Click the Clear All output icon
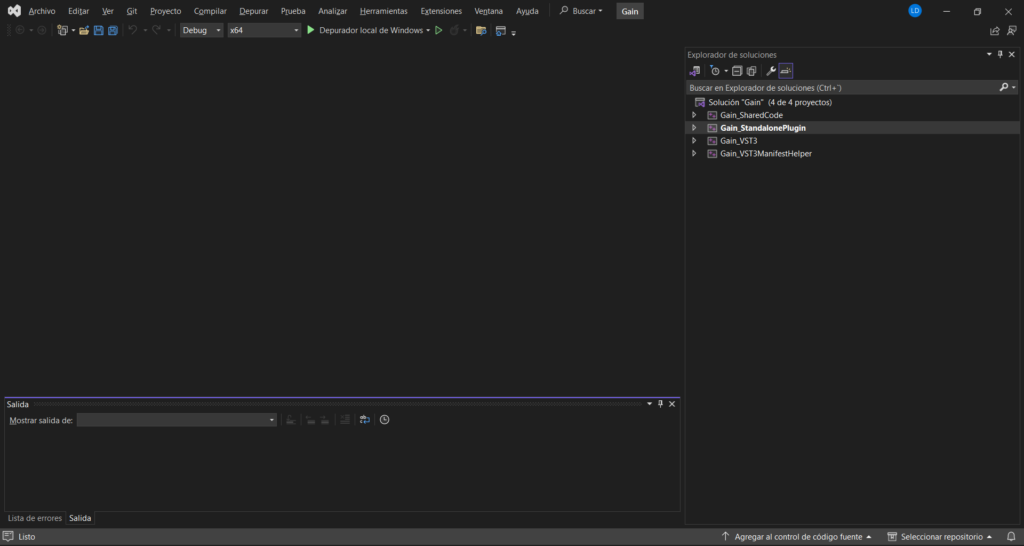This screenshot has height=546, width=1024. coord(345,420)
